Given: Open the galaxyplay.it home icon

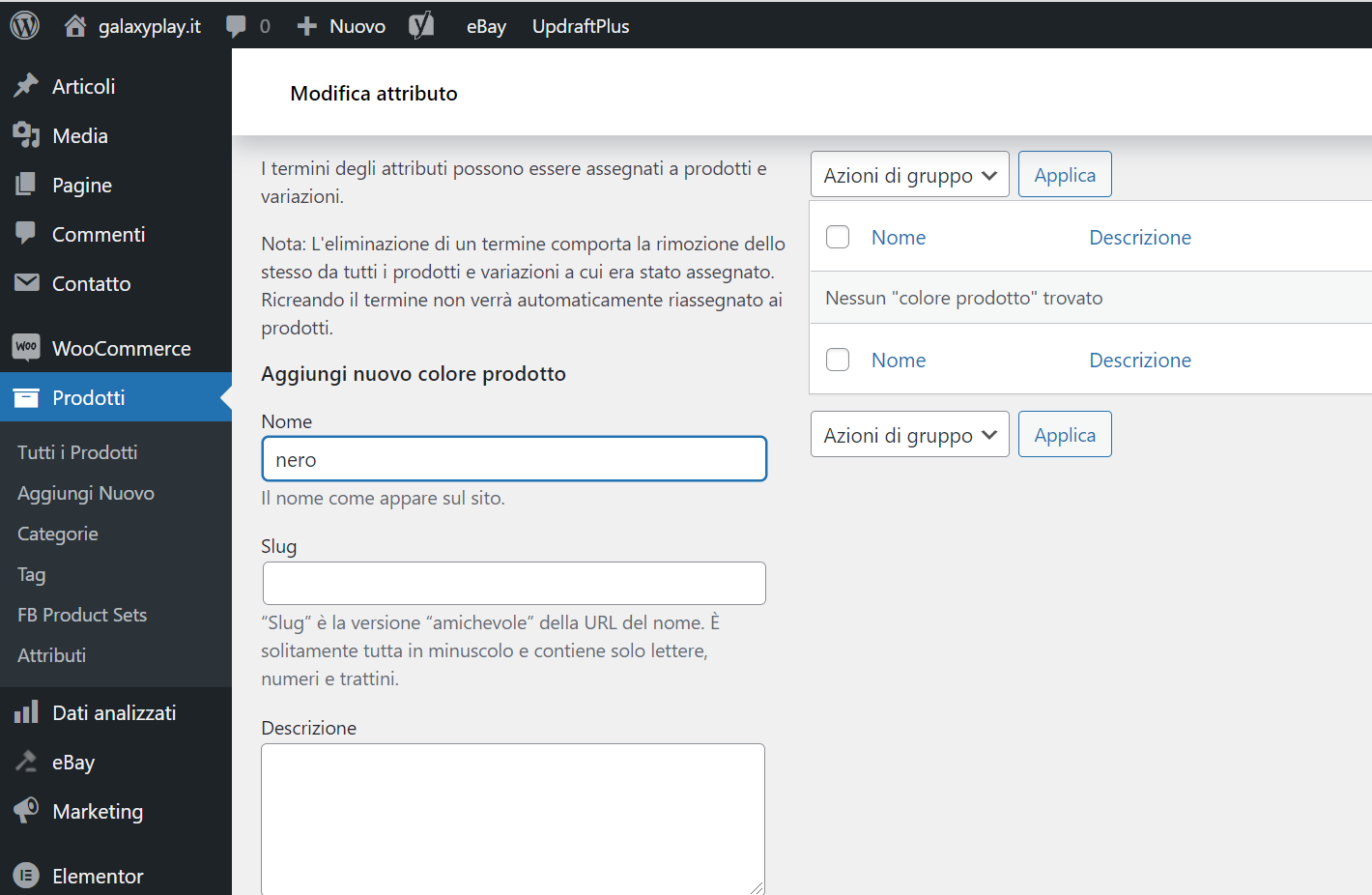Looking at the screenshot, I should (x=75, y=26).
